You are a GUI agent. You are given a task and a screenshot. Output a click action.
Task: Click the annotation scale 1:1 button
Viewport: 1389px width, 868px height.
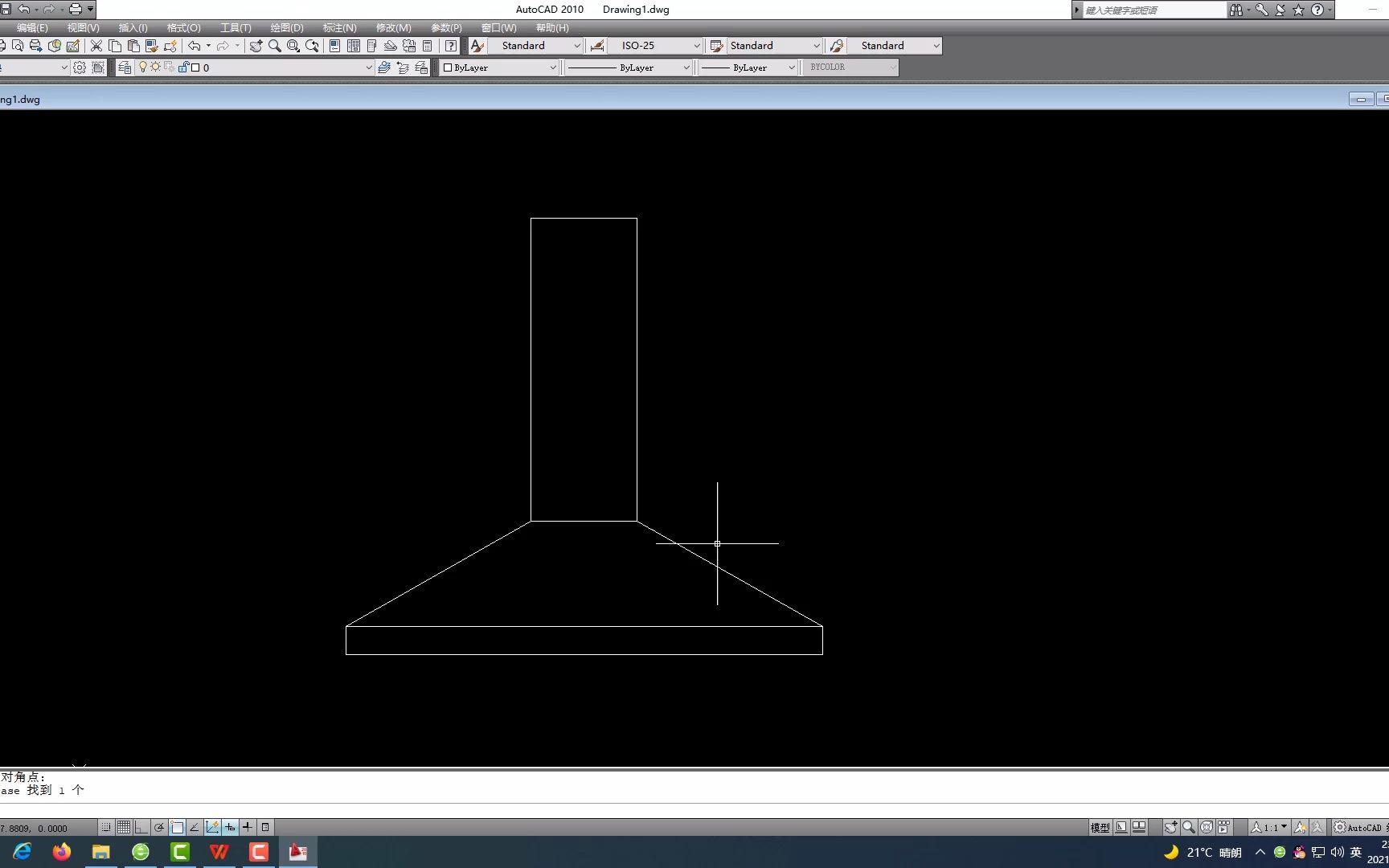coord(1269,827)
